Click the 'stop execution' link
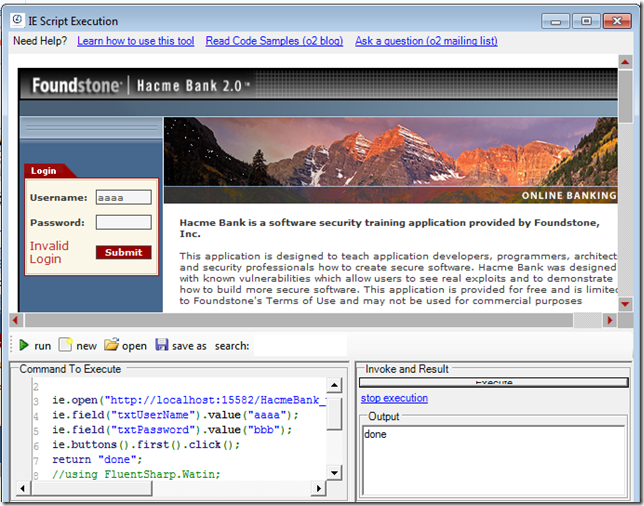Viewport: 644px width, 506px height. click(394, 398)
